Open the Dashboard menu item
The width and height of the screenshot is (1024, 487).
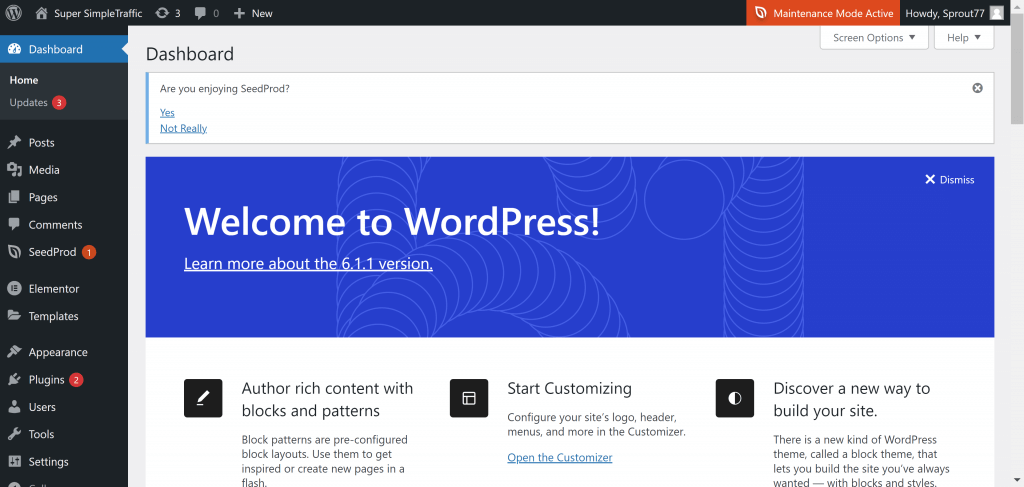point(64,49)
